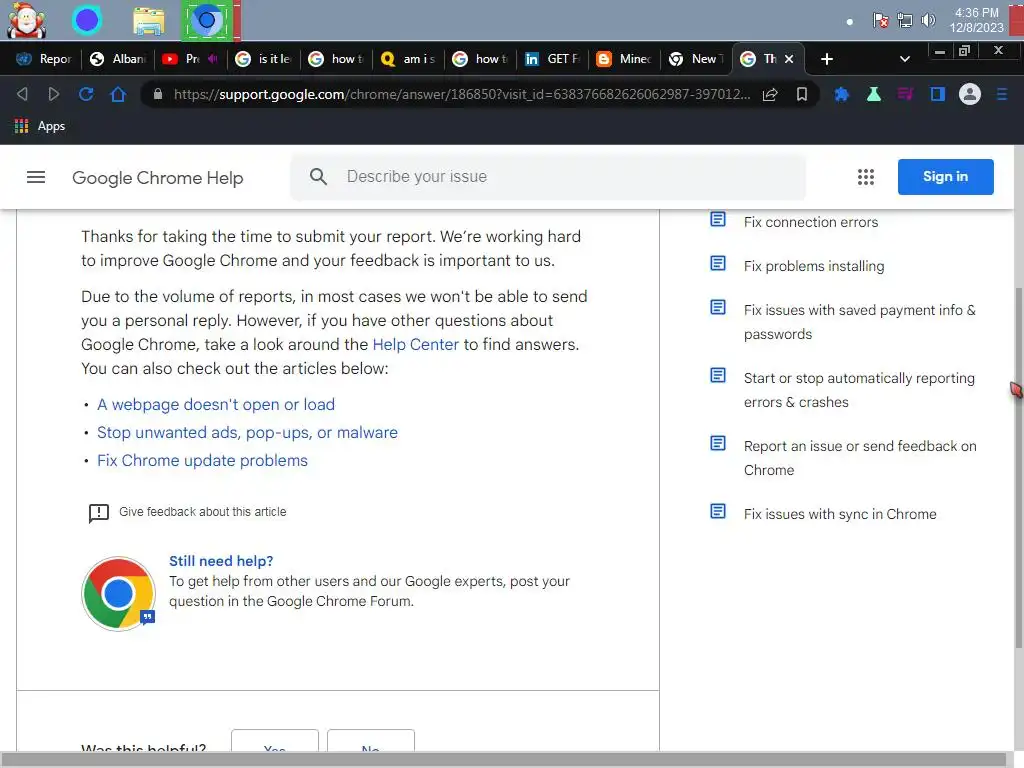Switch to the New T tab
The height and width of the screenshot is (768, 1024).
(696, 59)
